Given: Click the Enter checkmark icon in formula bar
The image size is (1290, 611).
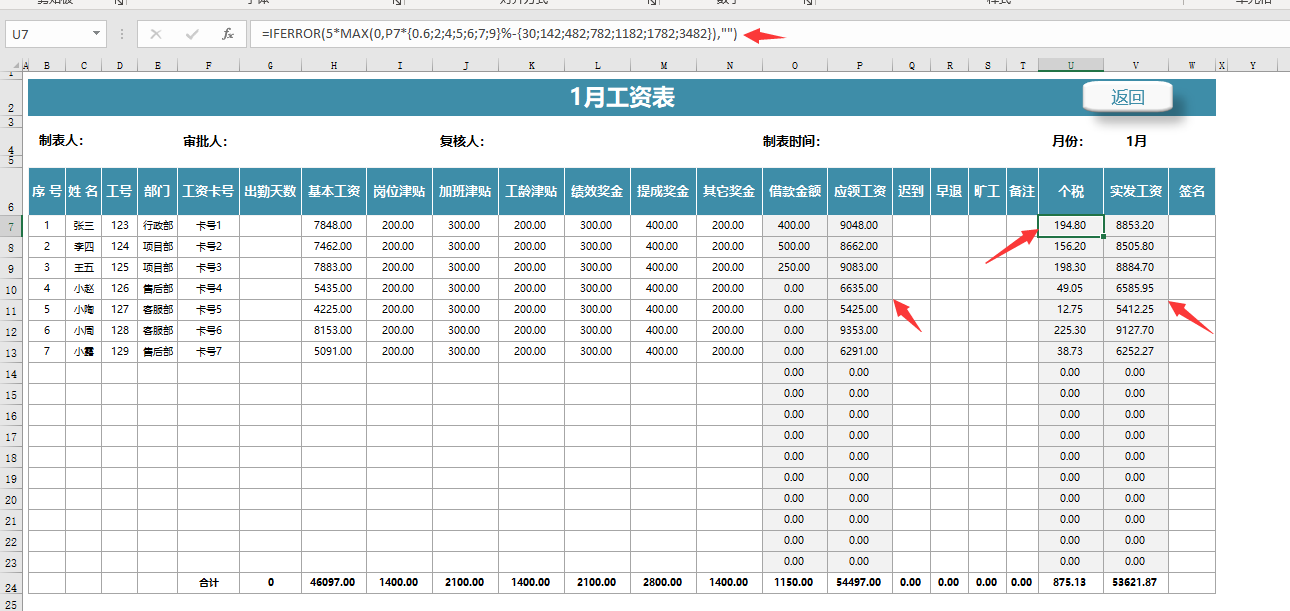Looking at the screenshot, I should pyautogui.click(x=192, y=34).
